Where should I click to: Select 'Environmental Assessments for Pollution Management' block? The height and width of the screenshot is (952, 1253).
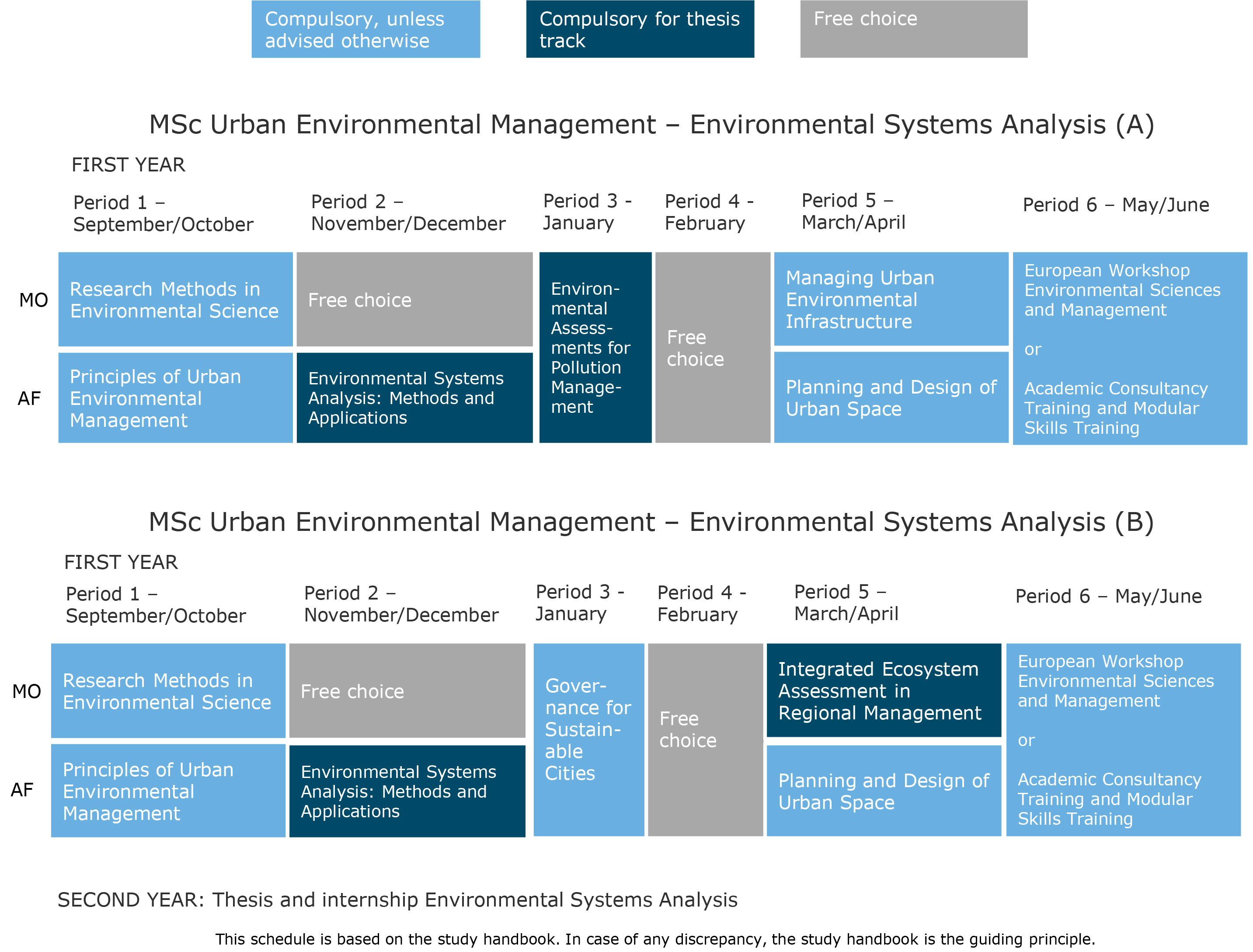click(595, 347)
